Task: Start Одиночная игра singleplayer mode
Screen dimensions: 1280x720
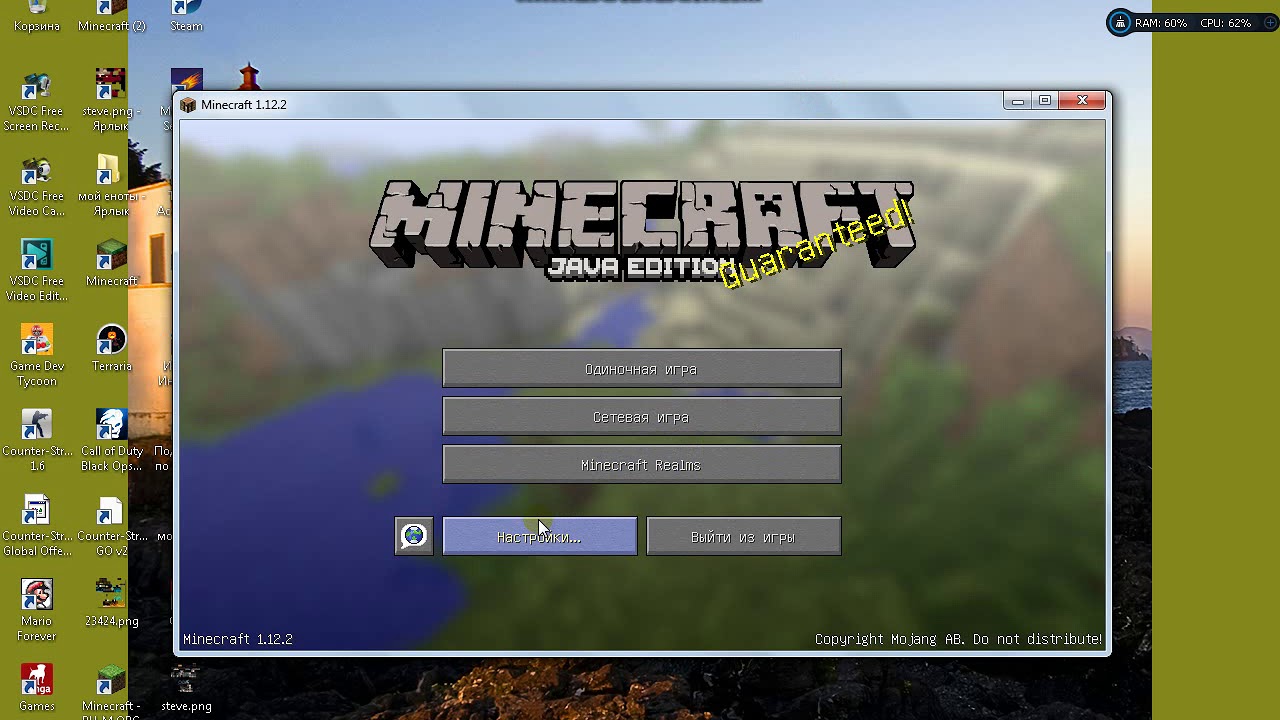Action: (642, 368)
